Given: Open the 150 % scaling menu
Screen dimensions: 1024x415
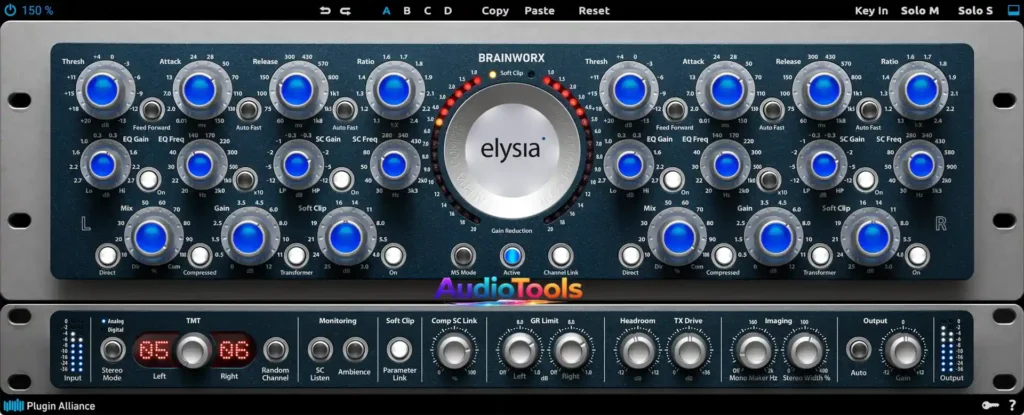Looking at the screenshot, I should pos(37,10).
